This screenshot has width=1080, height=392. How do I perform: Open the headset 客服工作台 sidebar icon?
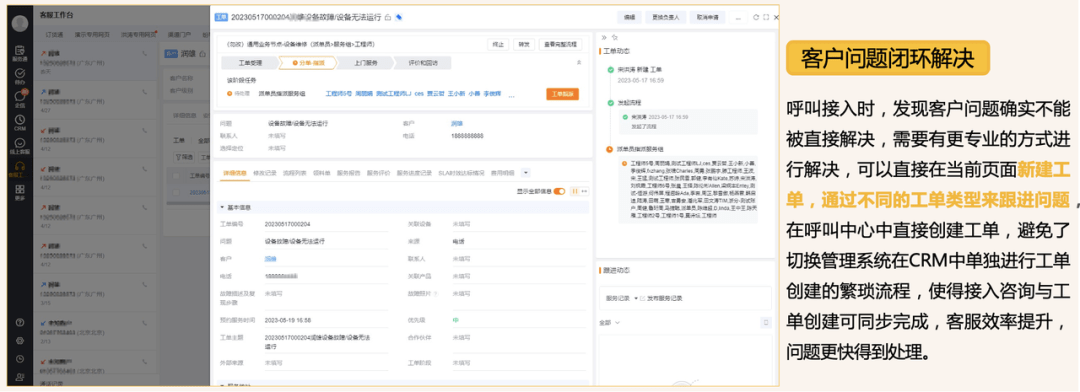(20, 169)
